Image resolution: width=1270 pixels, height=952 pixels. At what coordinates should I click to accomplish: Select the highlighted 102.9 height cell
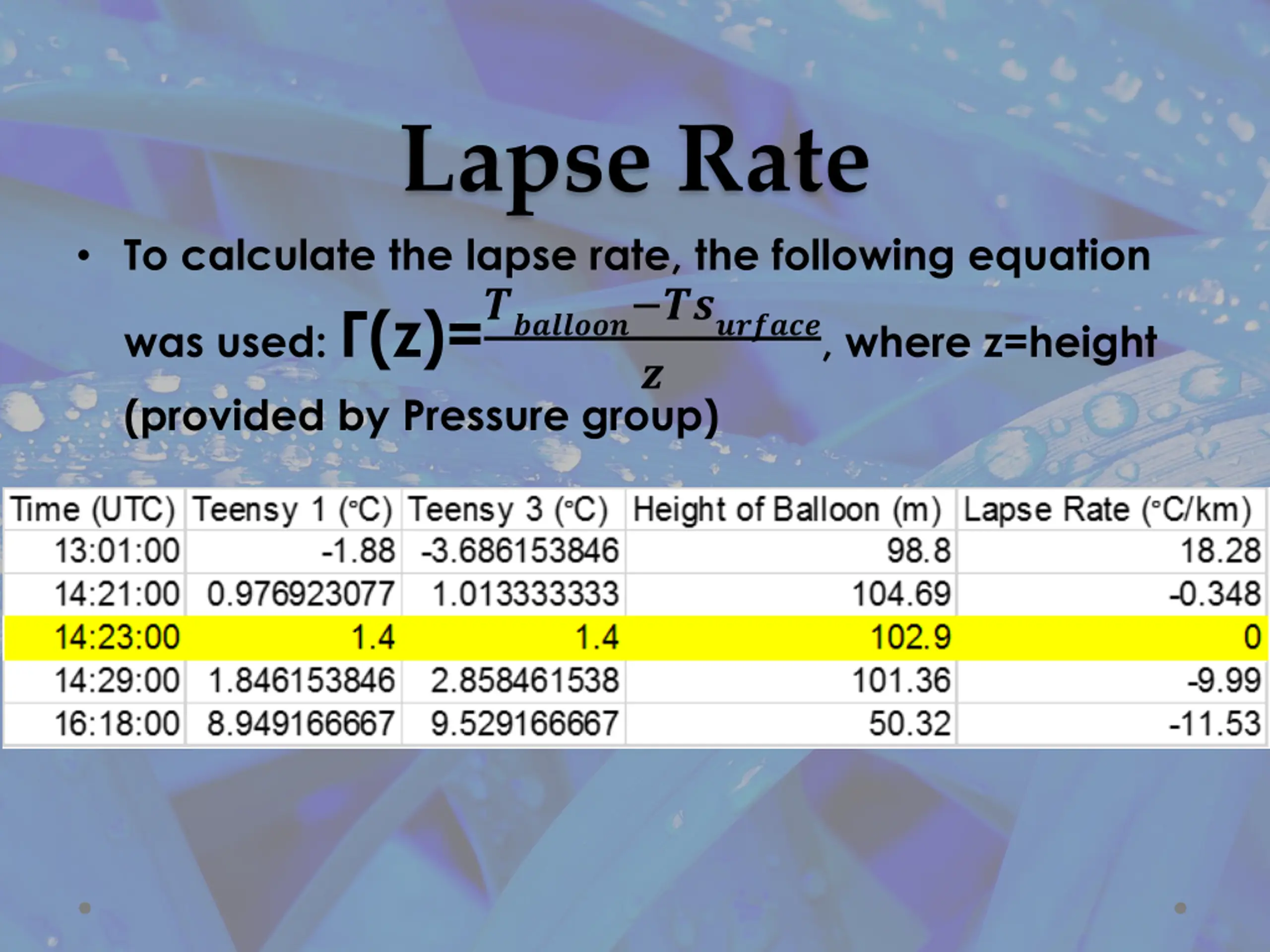(791, 638)
